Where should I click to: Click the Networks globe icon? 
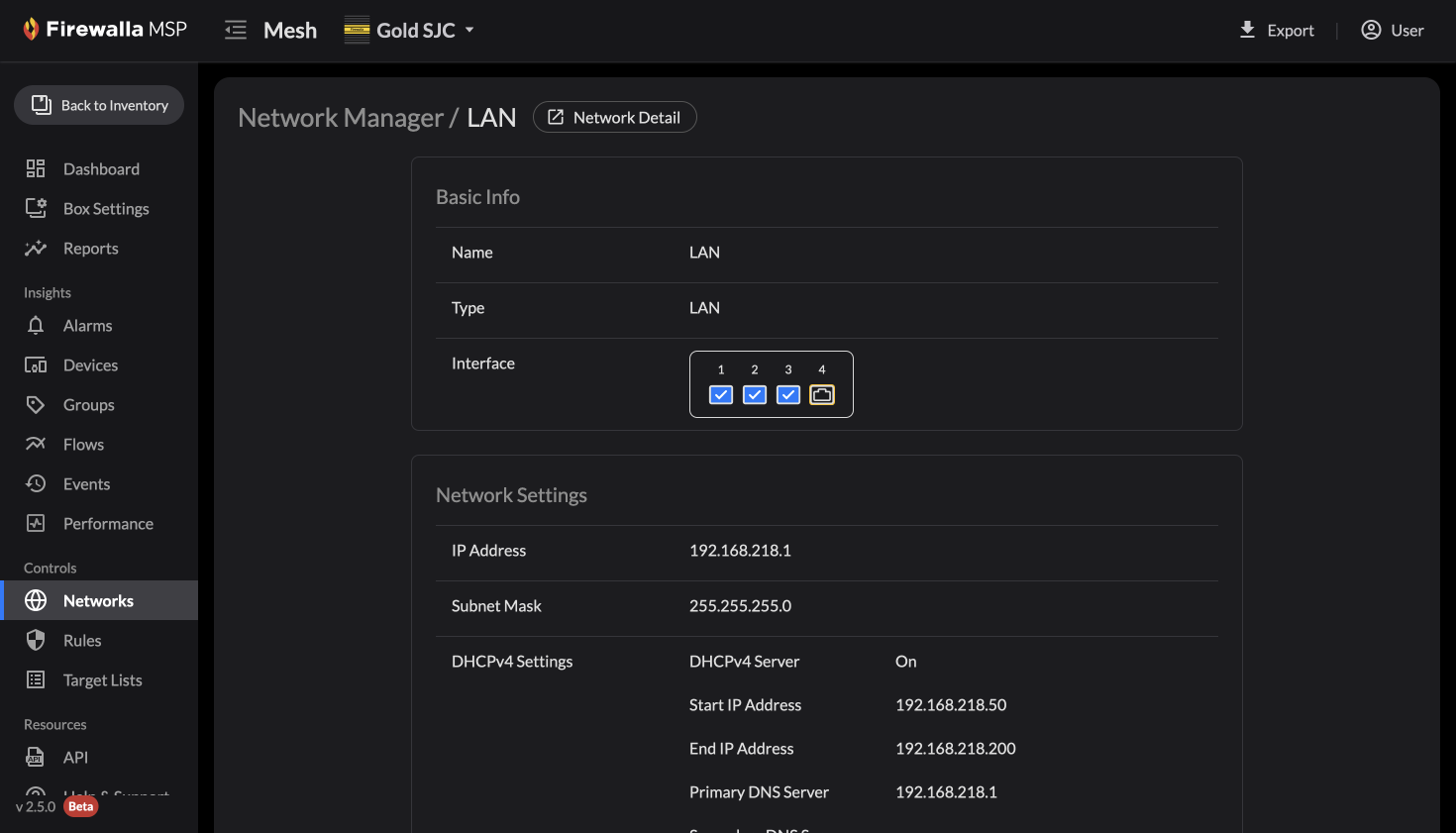36,600
